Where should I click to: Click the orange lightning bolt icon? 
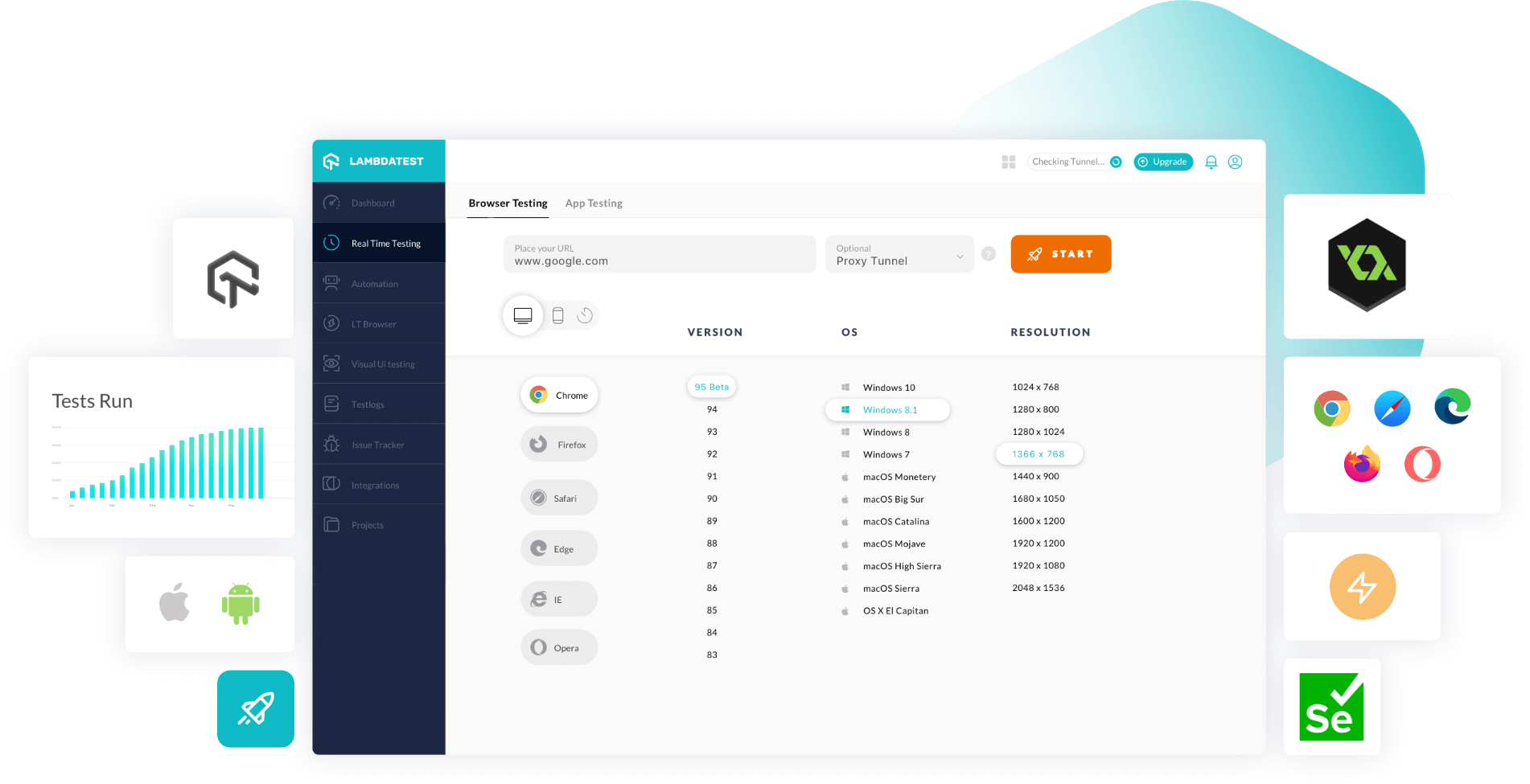[x=1362, y=586]
